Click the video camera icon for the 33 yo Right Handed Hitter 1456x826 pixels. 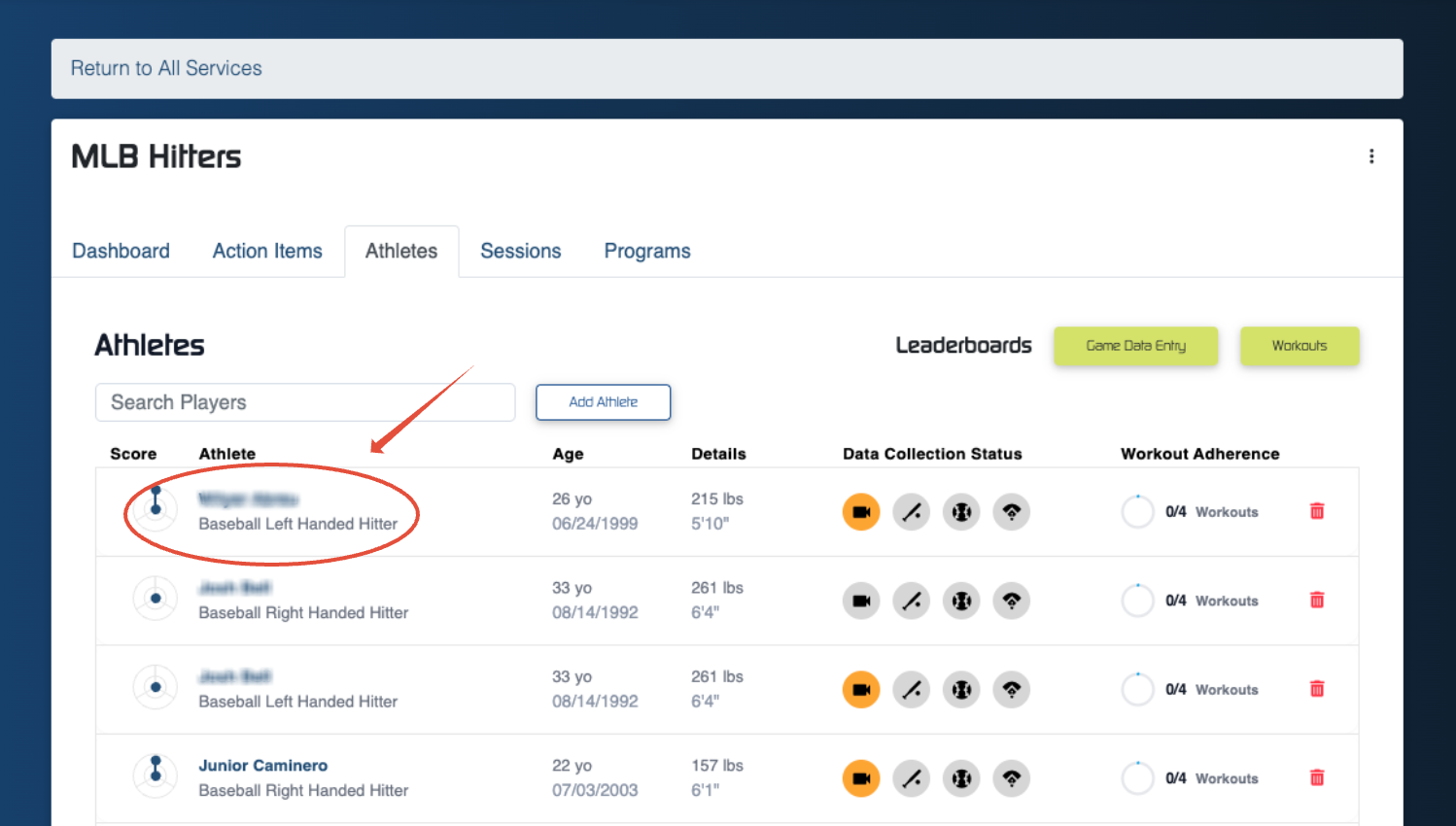[x=861, y=601]
